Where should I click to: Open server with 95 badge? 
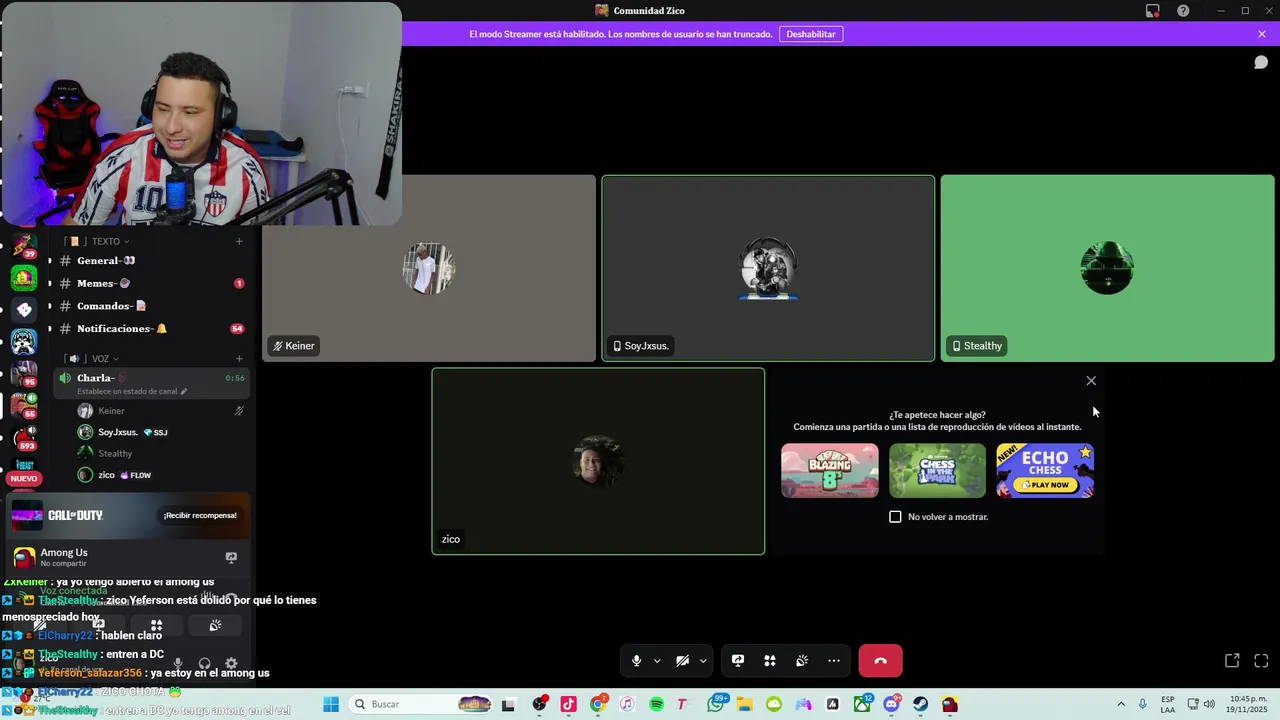click(x=24, y=373)
